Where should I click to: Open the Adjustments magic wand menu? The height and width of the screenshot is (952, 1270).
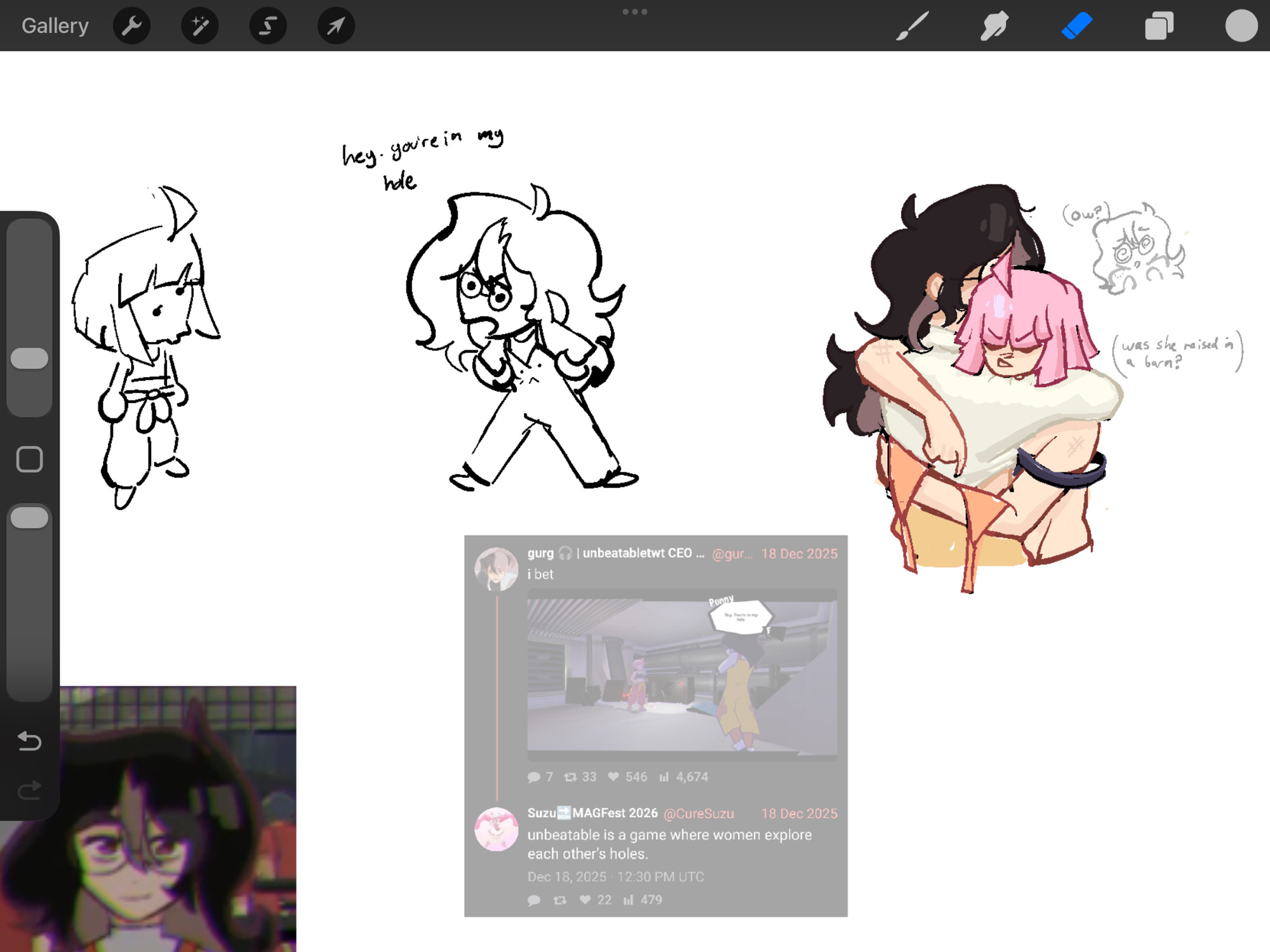click(199, 26)
